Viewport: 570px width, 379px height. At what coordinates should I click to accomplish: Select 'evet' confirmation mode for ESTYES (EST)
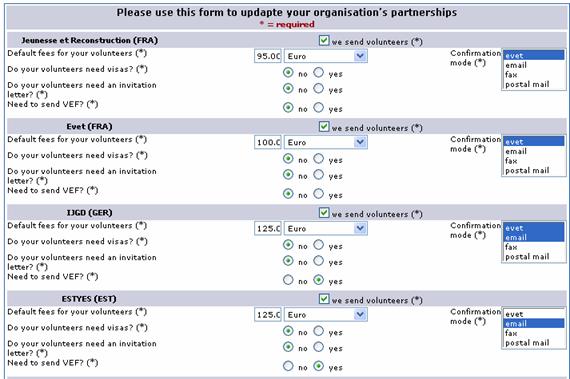[534, 314]
